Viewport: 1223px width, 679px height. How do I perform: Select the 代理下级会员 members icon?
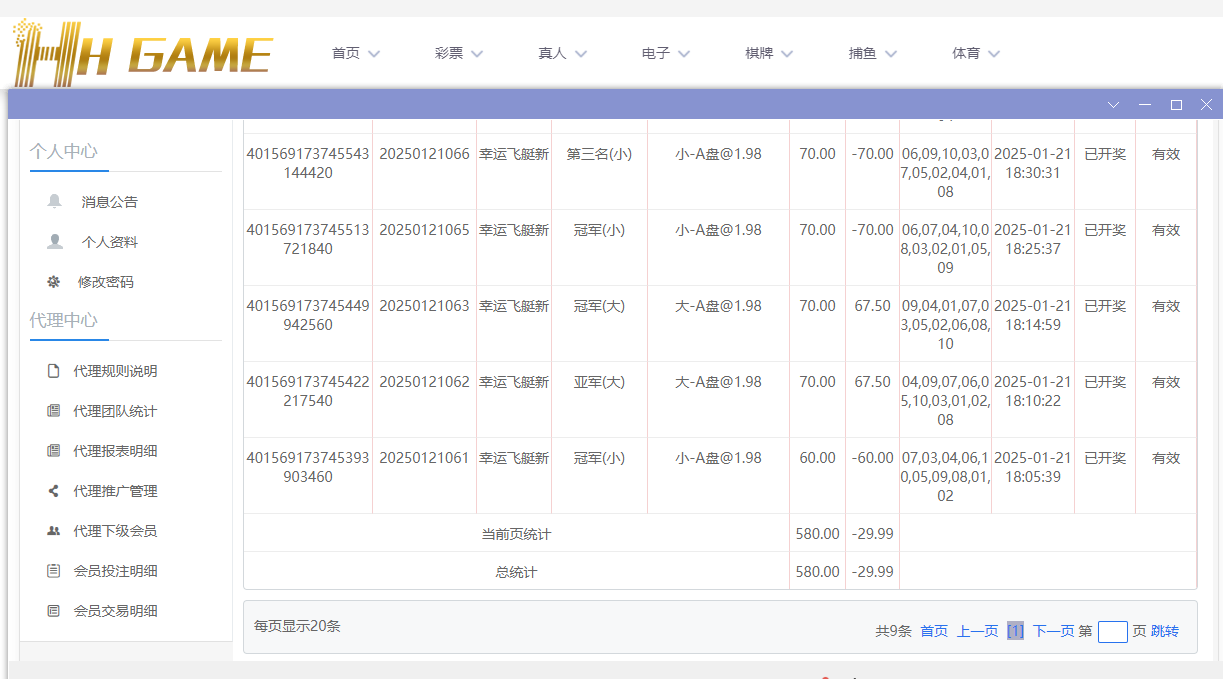point(56,530)
